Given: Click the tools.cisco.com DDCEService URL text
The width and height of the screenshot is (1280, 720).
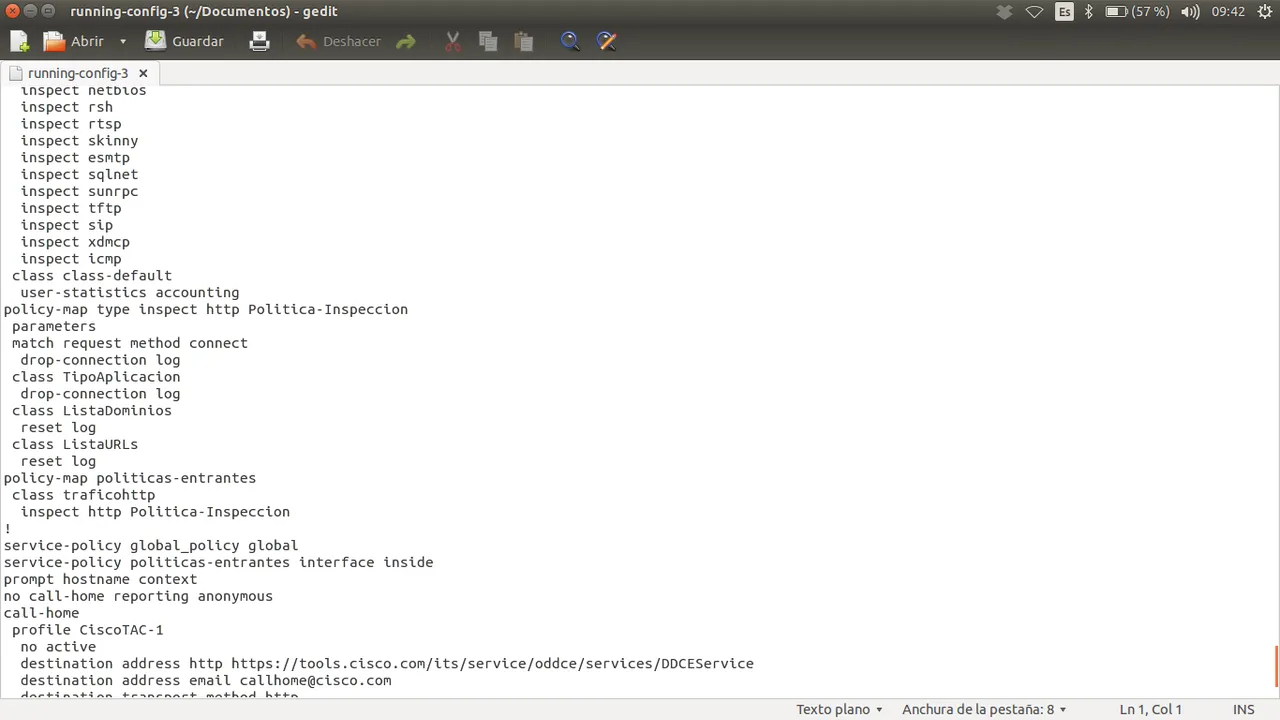Looking at the screenshot, I should pyautogui.click(x=492, y=663).
